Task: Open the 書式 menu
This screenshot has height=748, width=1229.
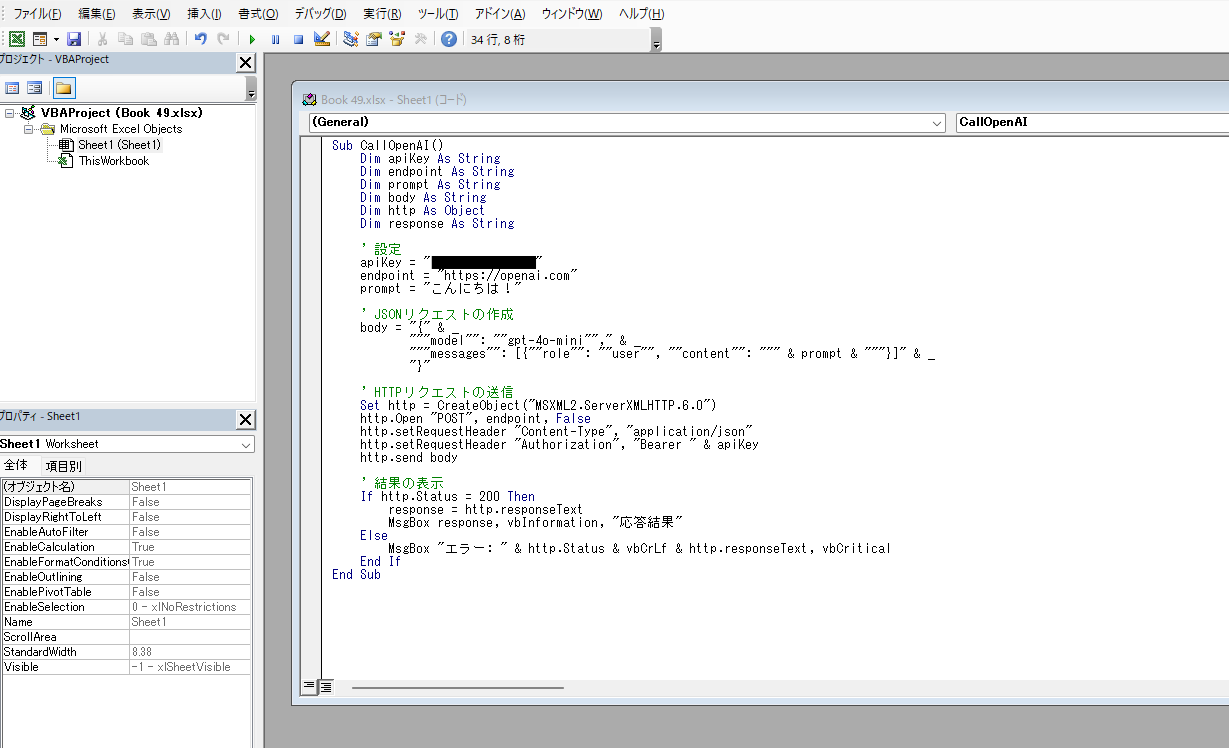Action: coord(258,14)
